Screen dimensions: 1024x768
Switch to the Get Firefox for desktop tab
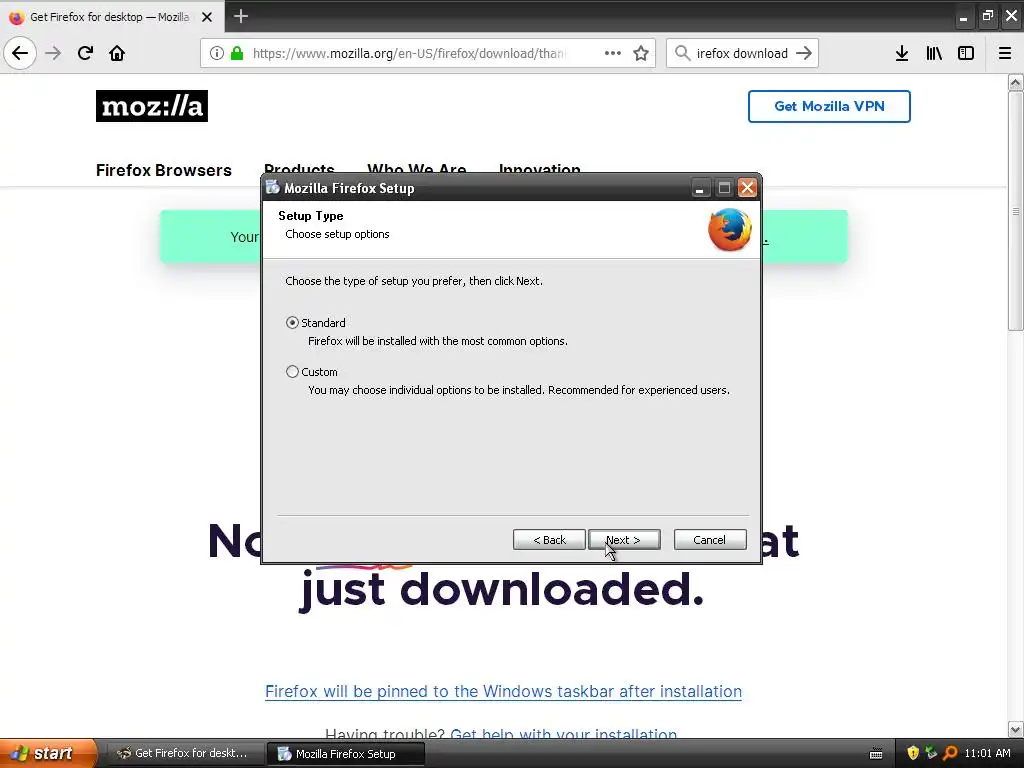click(110, 17)
